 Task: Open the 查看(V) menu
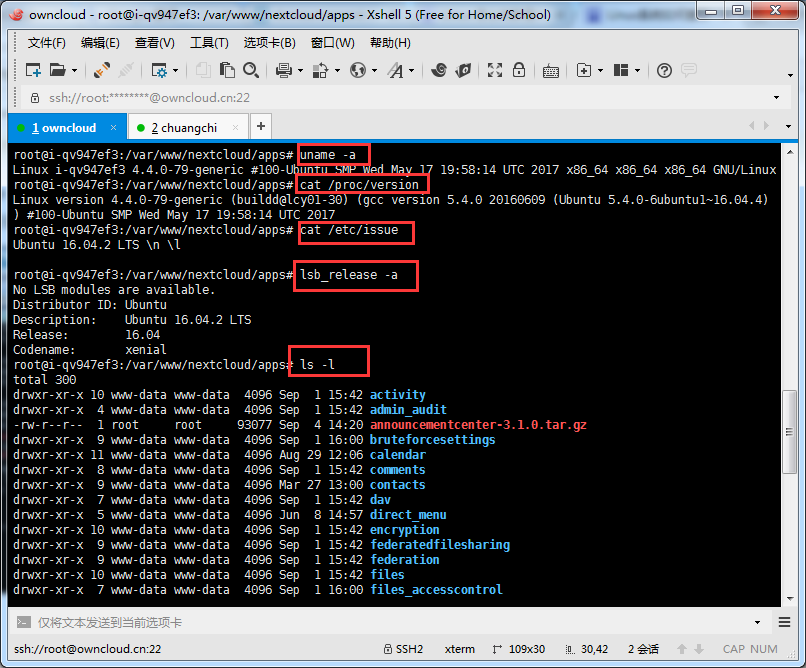point(155,43)
